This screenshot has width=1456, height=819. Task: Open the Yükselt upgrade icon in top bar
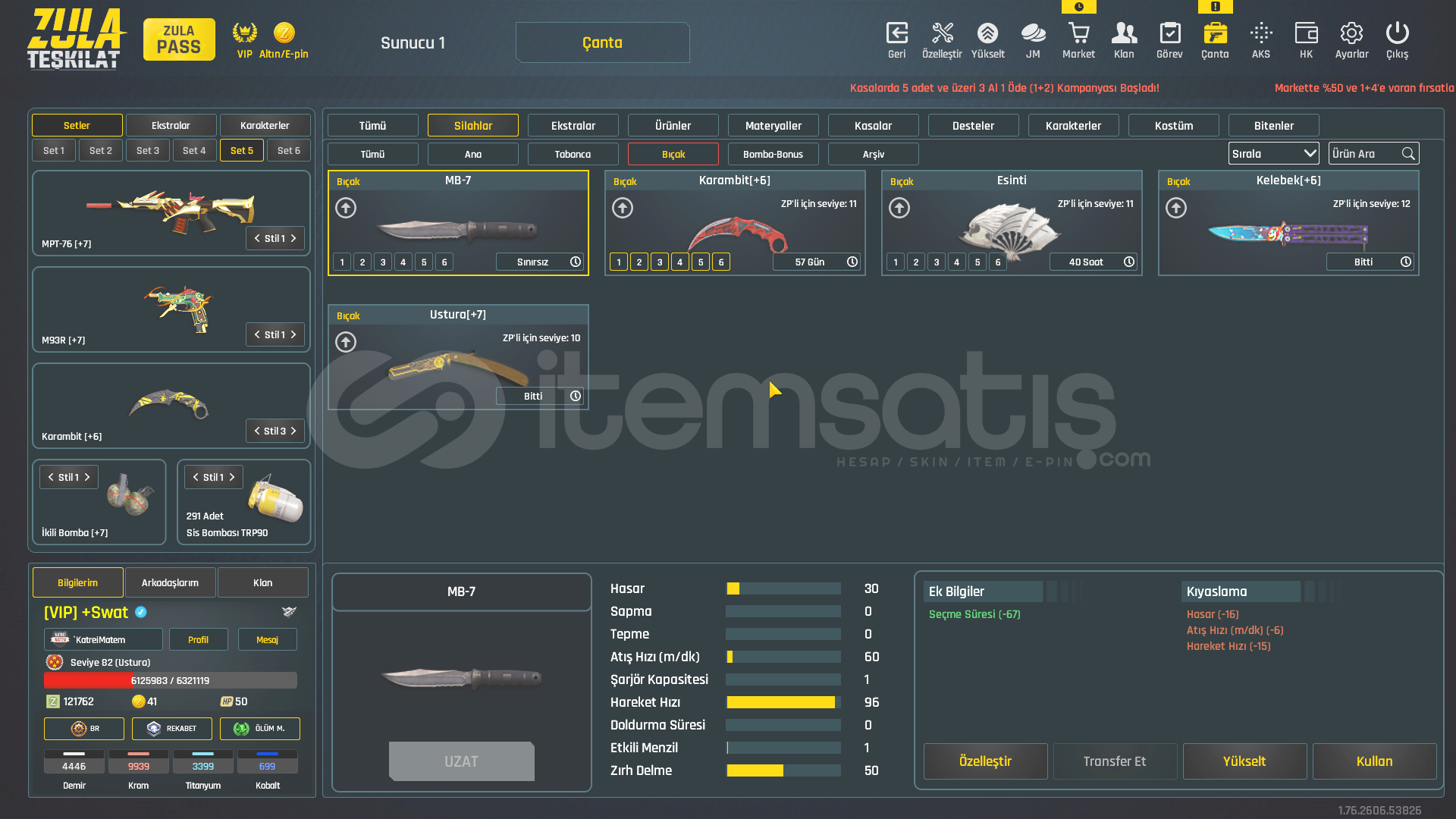coord(987,33)
